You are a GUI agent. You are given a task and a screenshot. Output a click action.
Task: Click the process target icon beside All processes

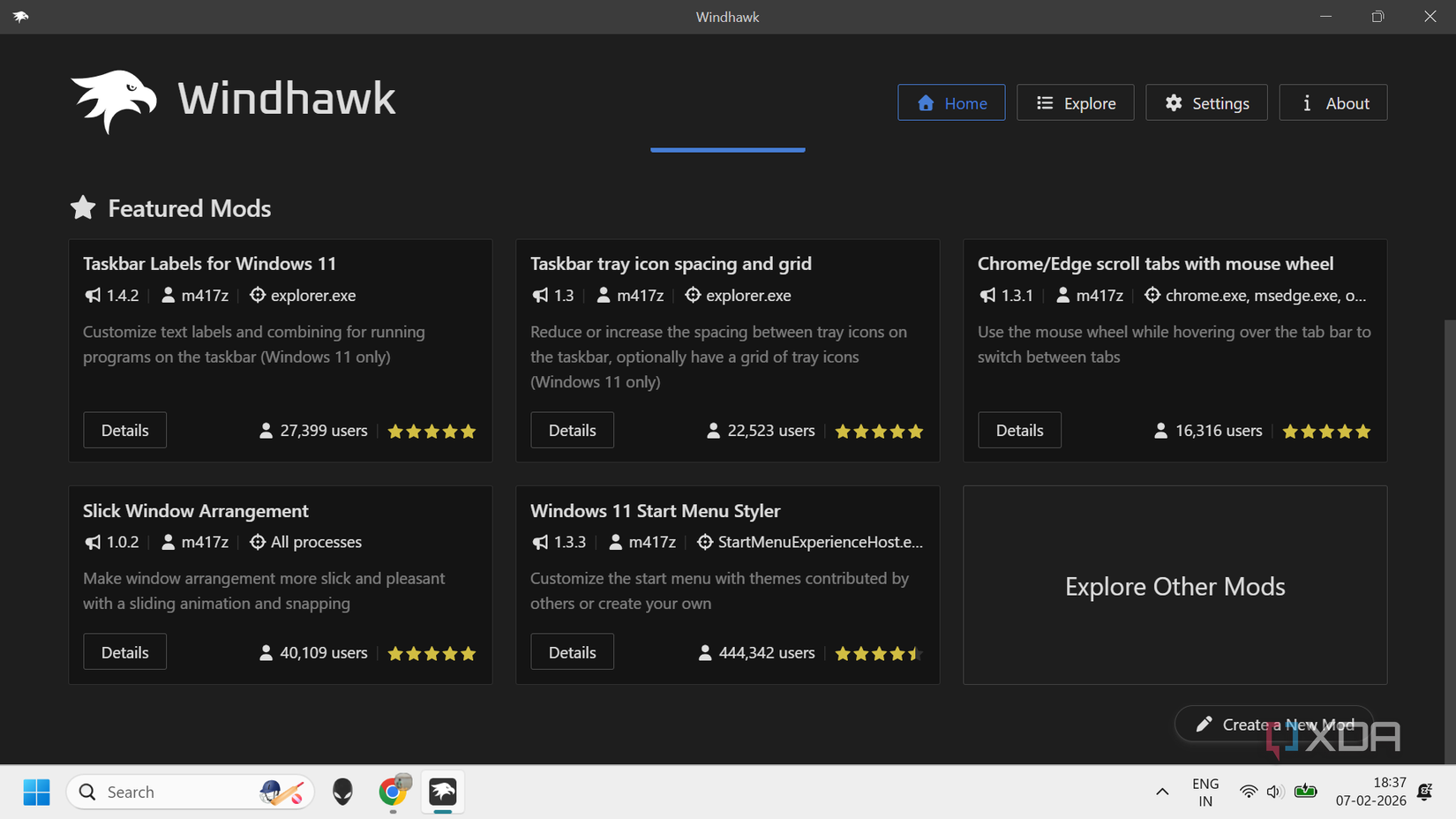pos(258,542)
